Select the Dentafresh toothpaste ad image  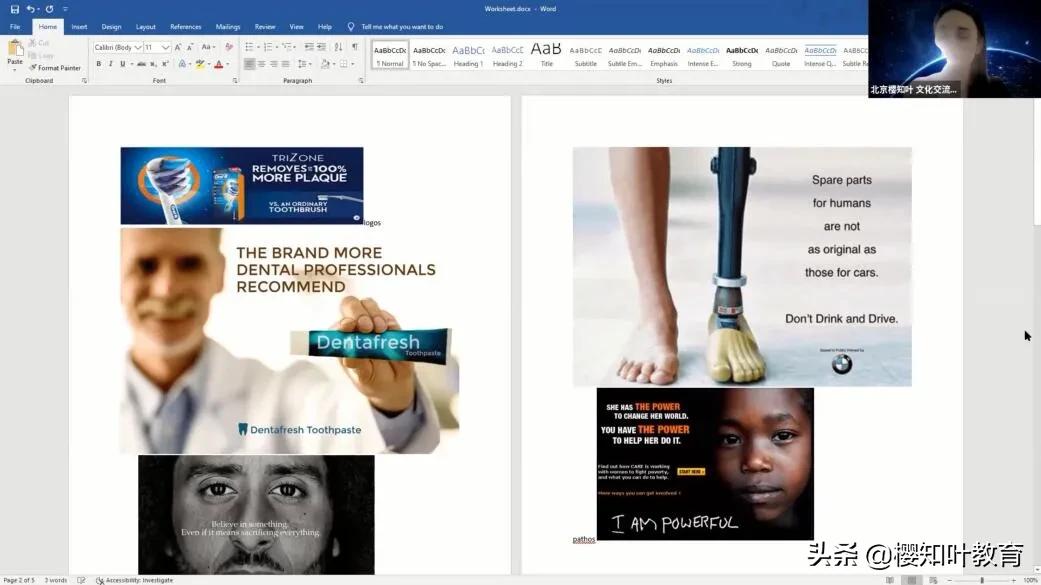click(x=289, y=341)
